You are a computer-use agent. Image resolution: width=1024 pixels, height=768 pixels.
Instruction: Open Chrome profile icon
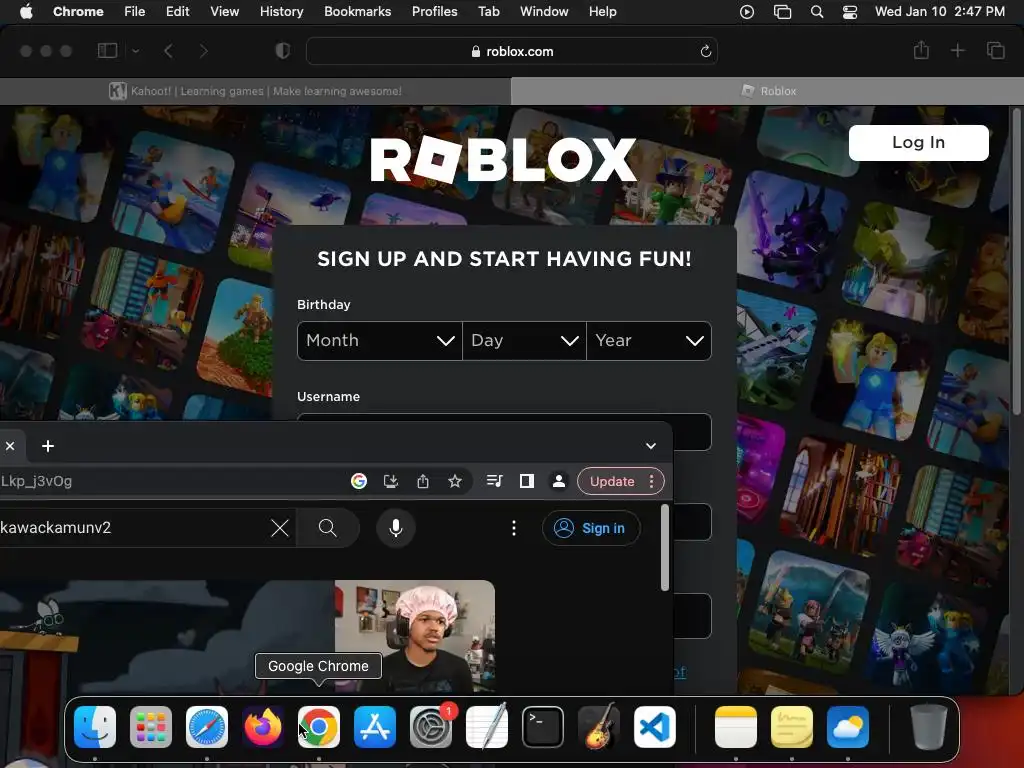tap(558, 481)
